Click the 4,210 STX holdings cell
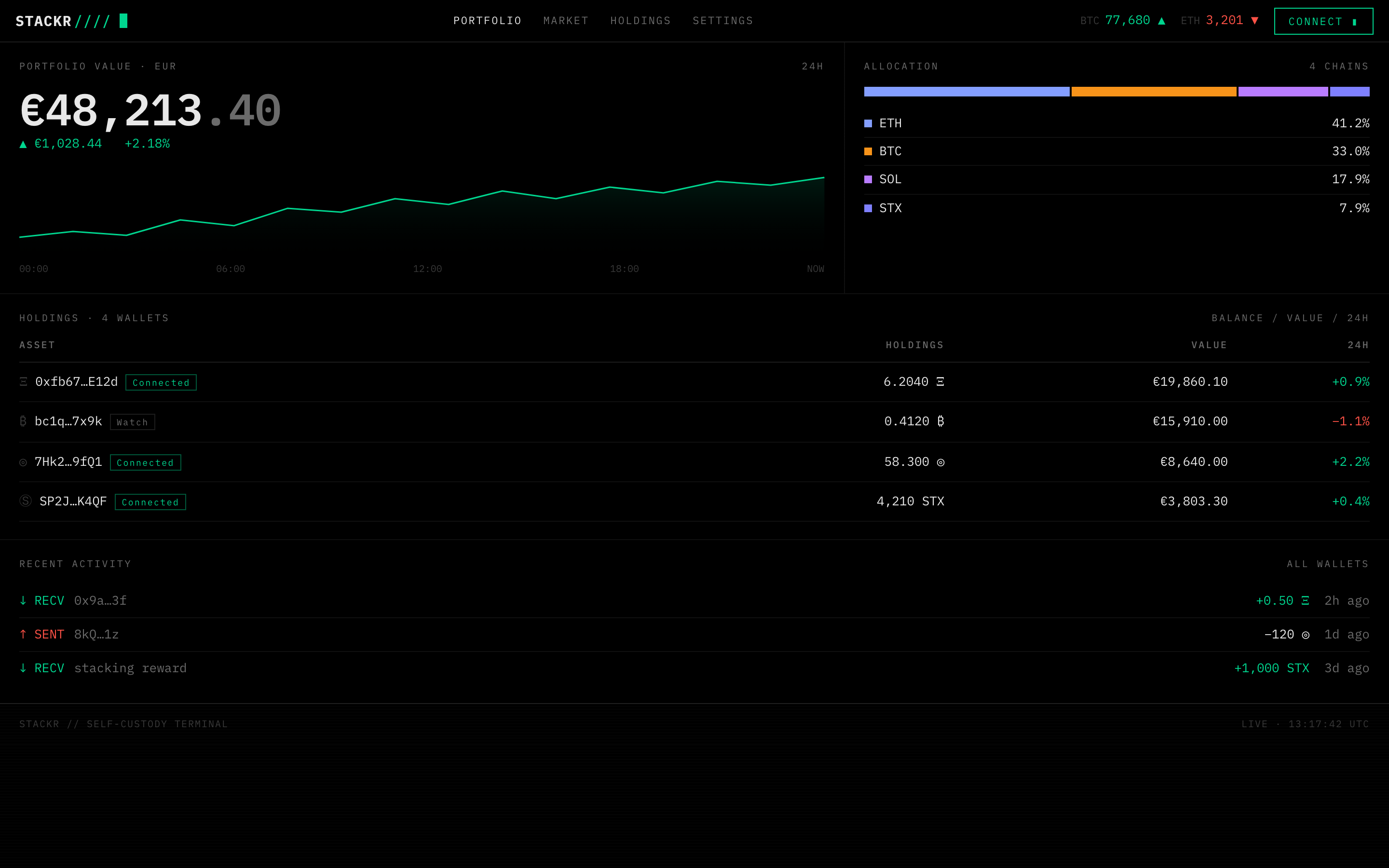This screenshot has width=1389, height=868. [x=910, y=501]
